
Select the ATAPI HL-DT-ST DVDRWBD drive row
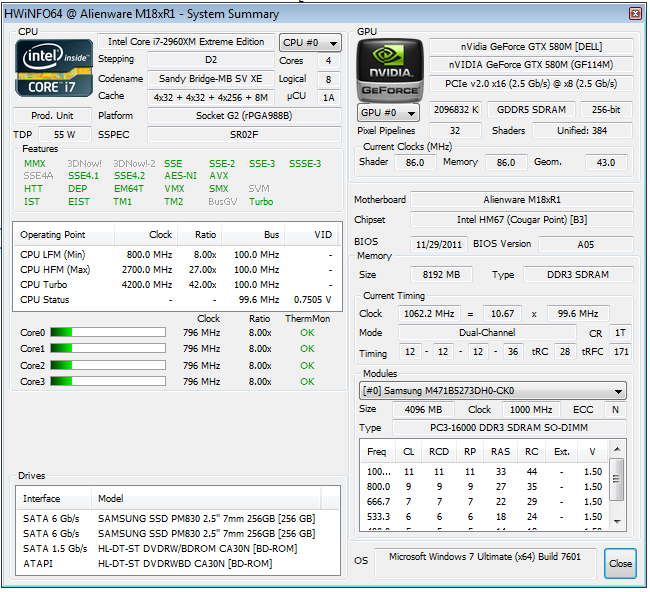178,564
